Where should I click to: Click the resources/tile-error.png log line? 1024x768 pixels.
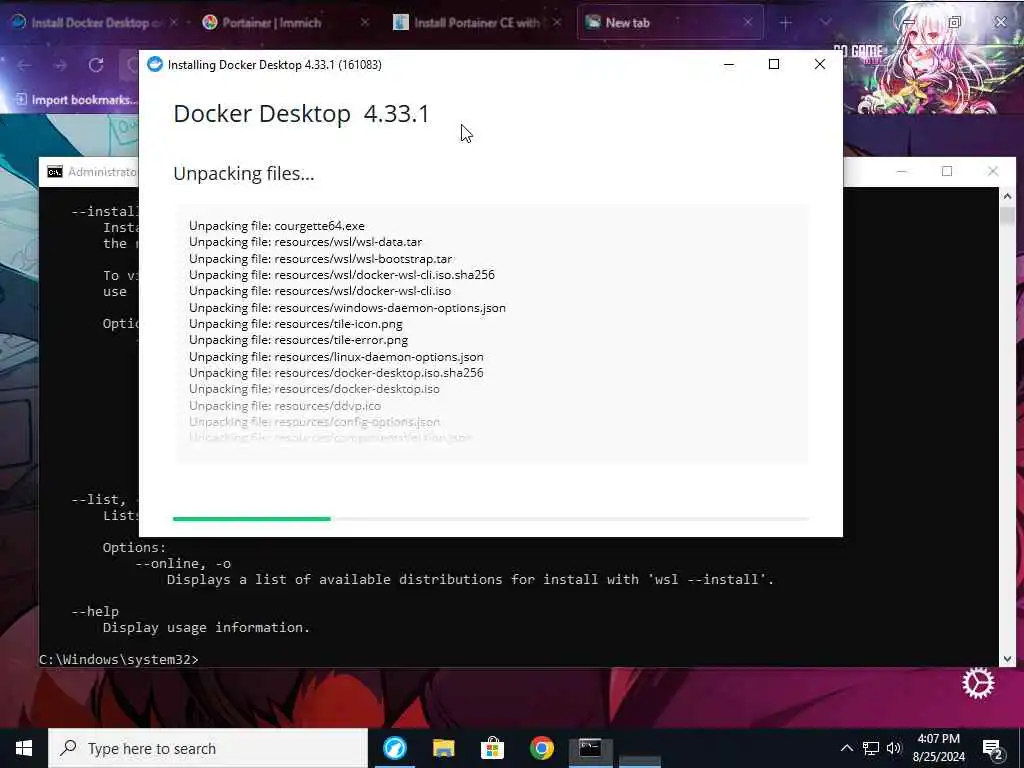coord(298,340)
